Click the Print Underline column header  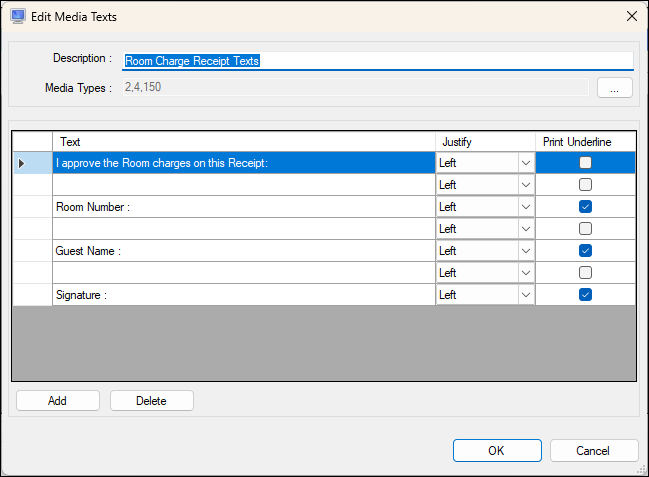pos(585,142)
